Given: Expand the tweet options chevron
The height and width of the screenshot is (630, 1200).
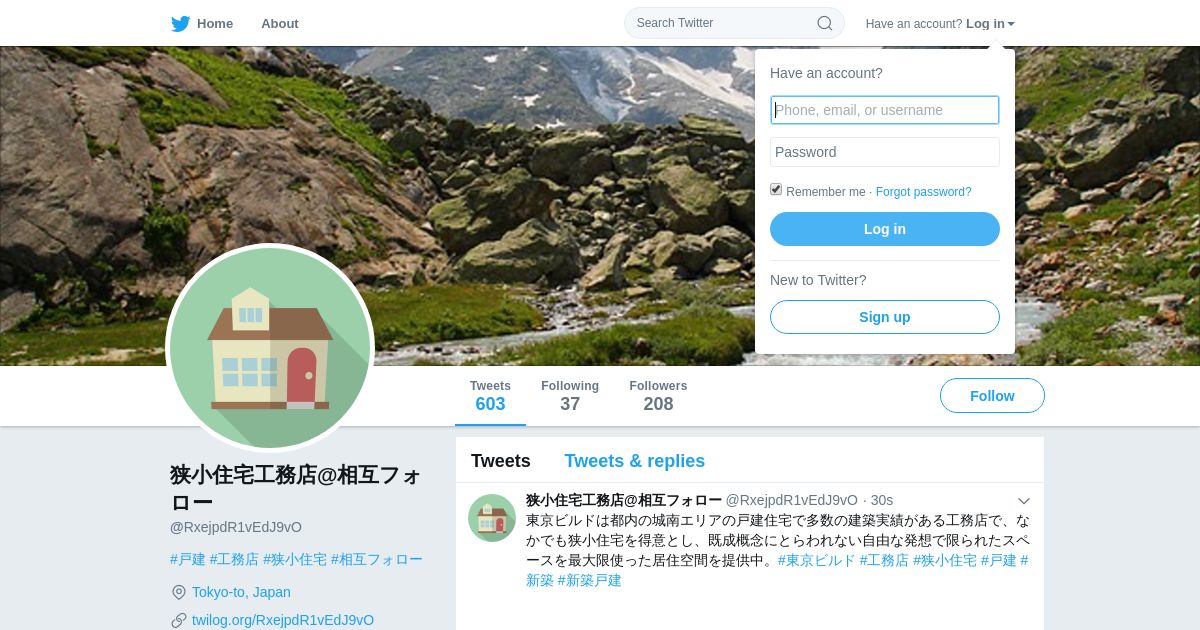Looking at the screenshot, I should coord(1024,501).
